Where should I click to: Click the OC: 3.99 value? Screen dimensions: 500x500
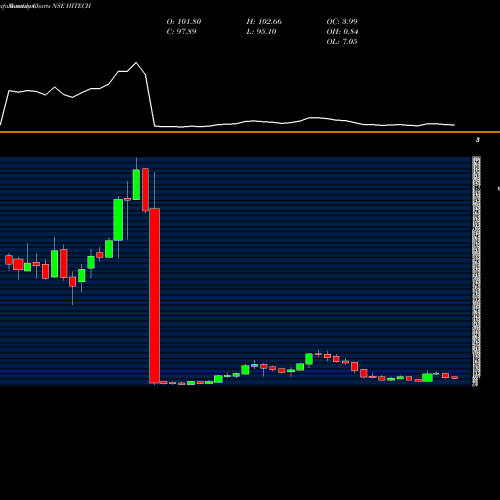click(x=342, y=22)
